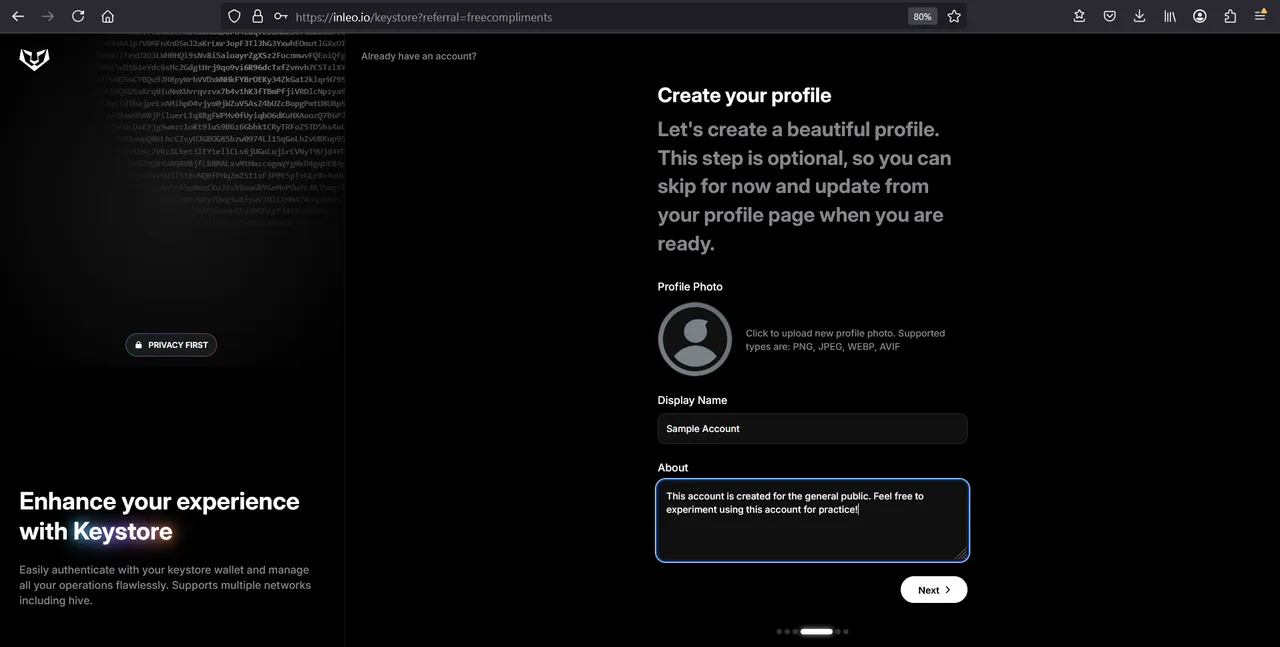Click the 'About' label above the textarea
Viewport: 1280px width, 647px height.
coord(673,468)
